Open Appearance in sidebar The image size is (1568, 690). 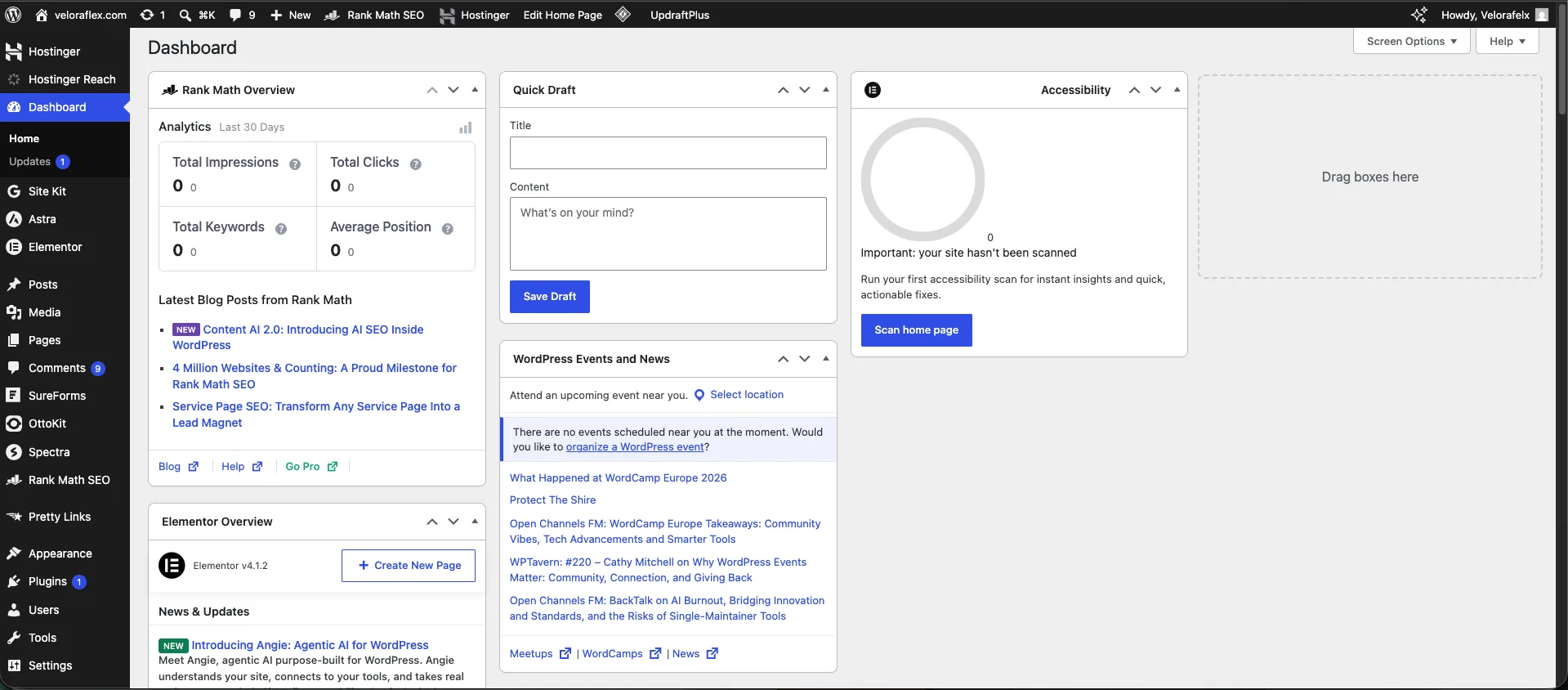click(65, 553)
